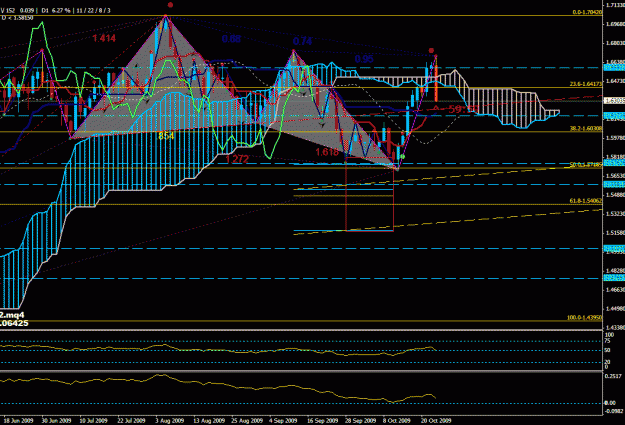Click the 28 Sep 2009 date label
Viewport: 625px width, 425px height.
tap(361, 421)
